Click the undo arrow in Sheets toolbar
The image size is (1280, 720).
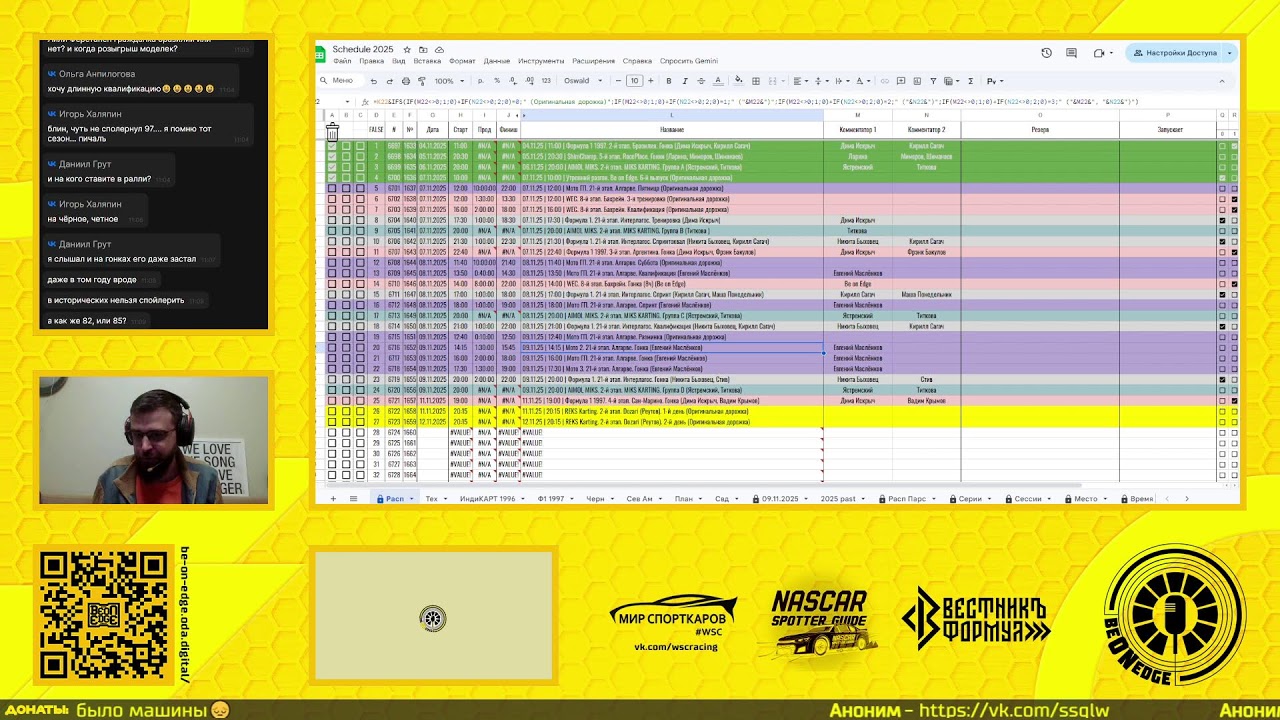pyautogui.click(x=373, y=81)
